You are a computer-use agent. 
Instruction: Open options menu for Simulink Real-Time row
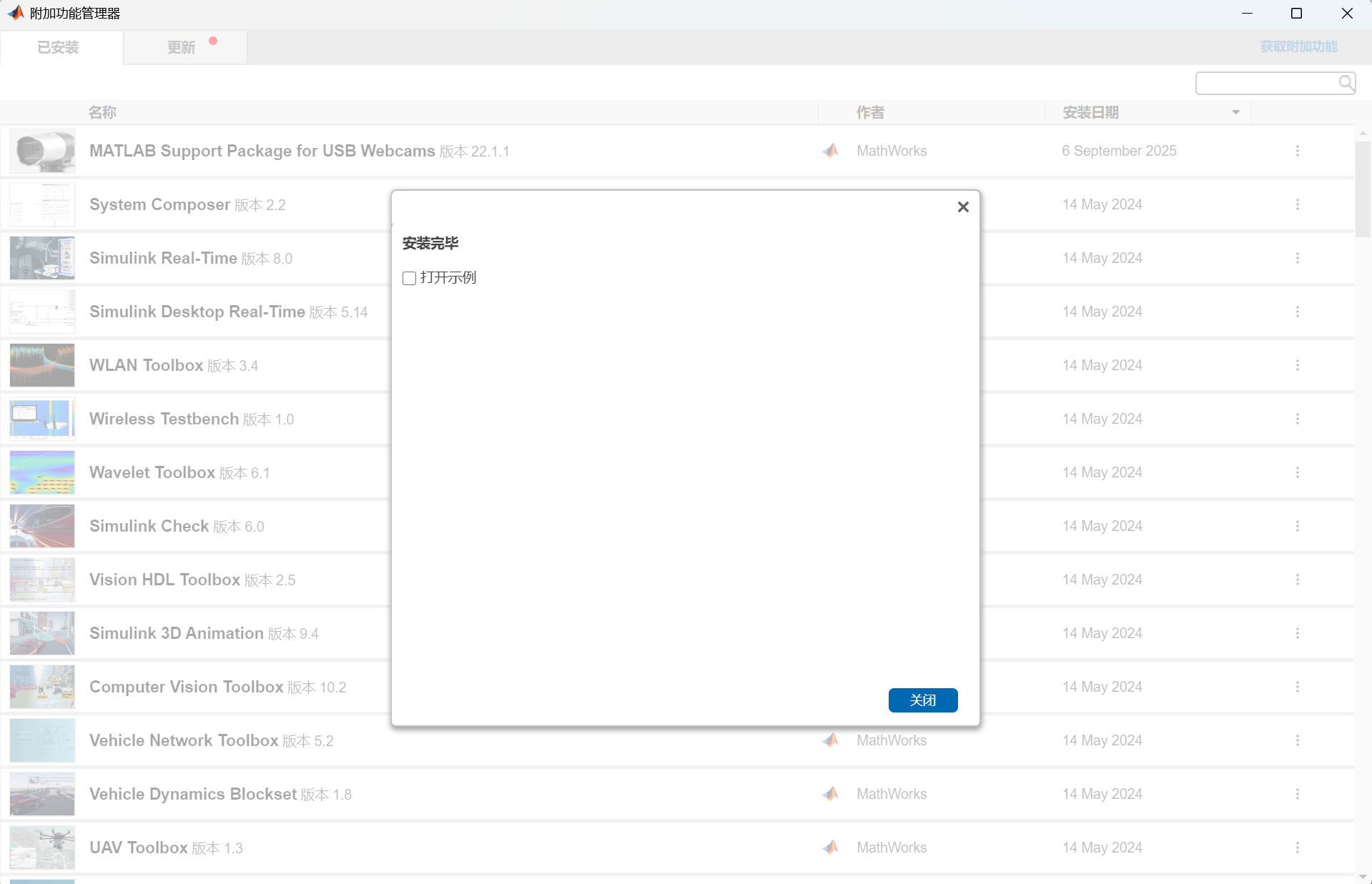point(1297,258)
